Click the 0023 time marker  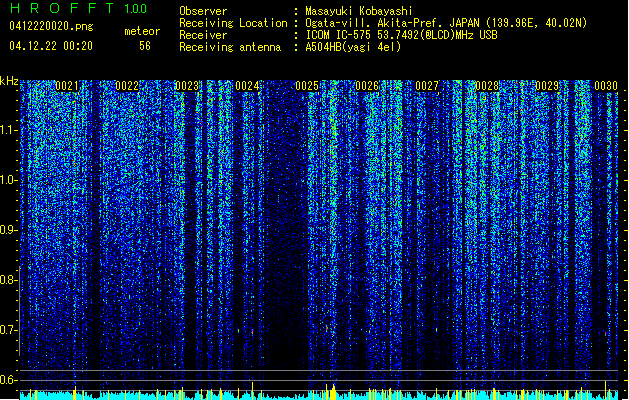187,86
